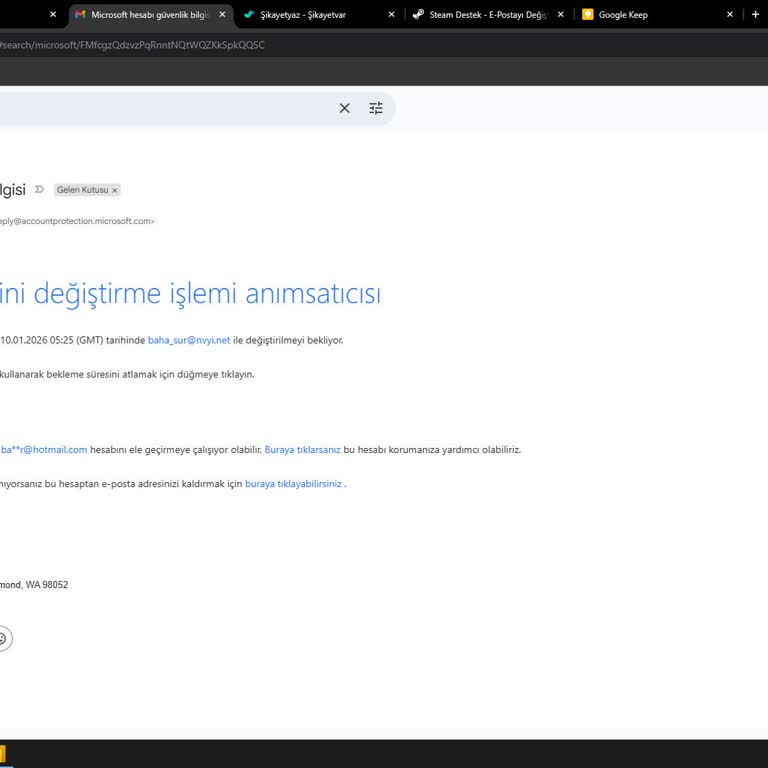Click the address text WA 98052
Screen dimensions: 768x768
[x=47, y=585]
